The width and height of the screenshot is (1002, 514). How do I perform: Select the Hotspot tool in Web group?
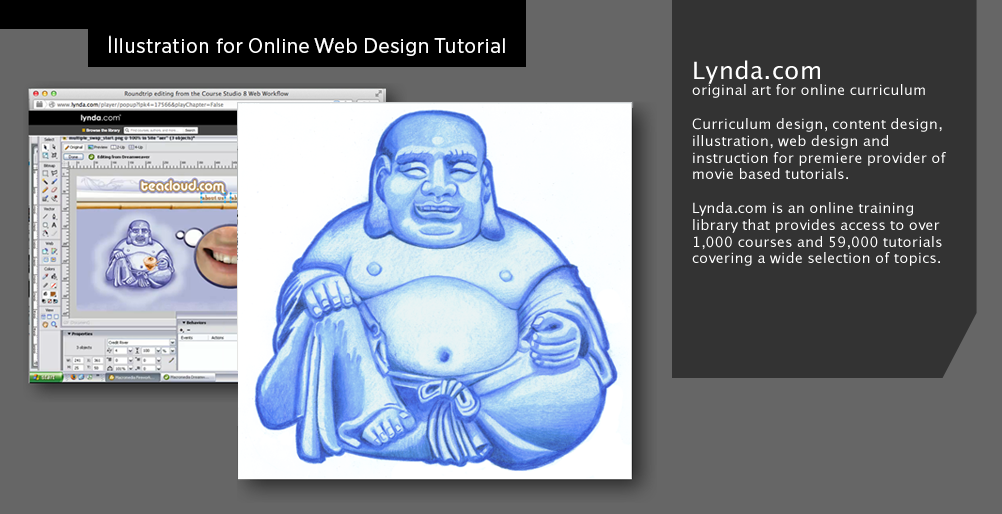tap(45, 251)
